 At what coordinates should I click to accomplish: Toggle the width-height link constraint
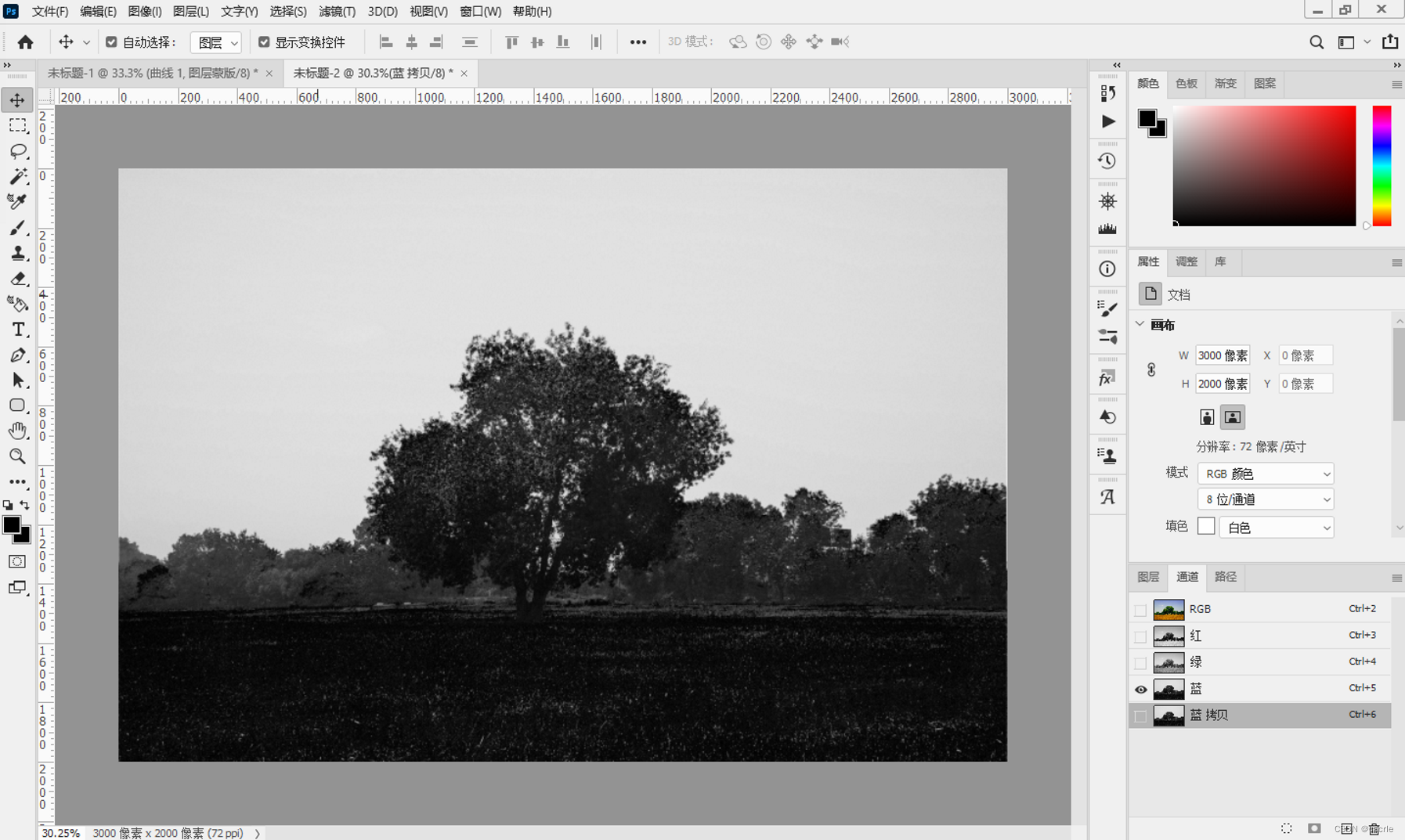click(x=1151, y=370)
